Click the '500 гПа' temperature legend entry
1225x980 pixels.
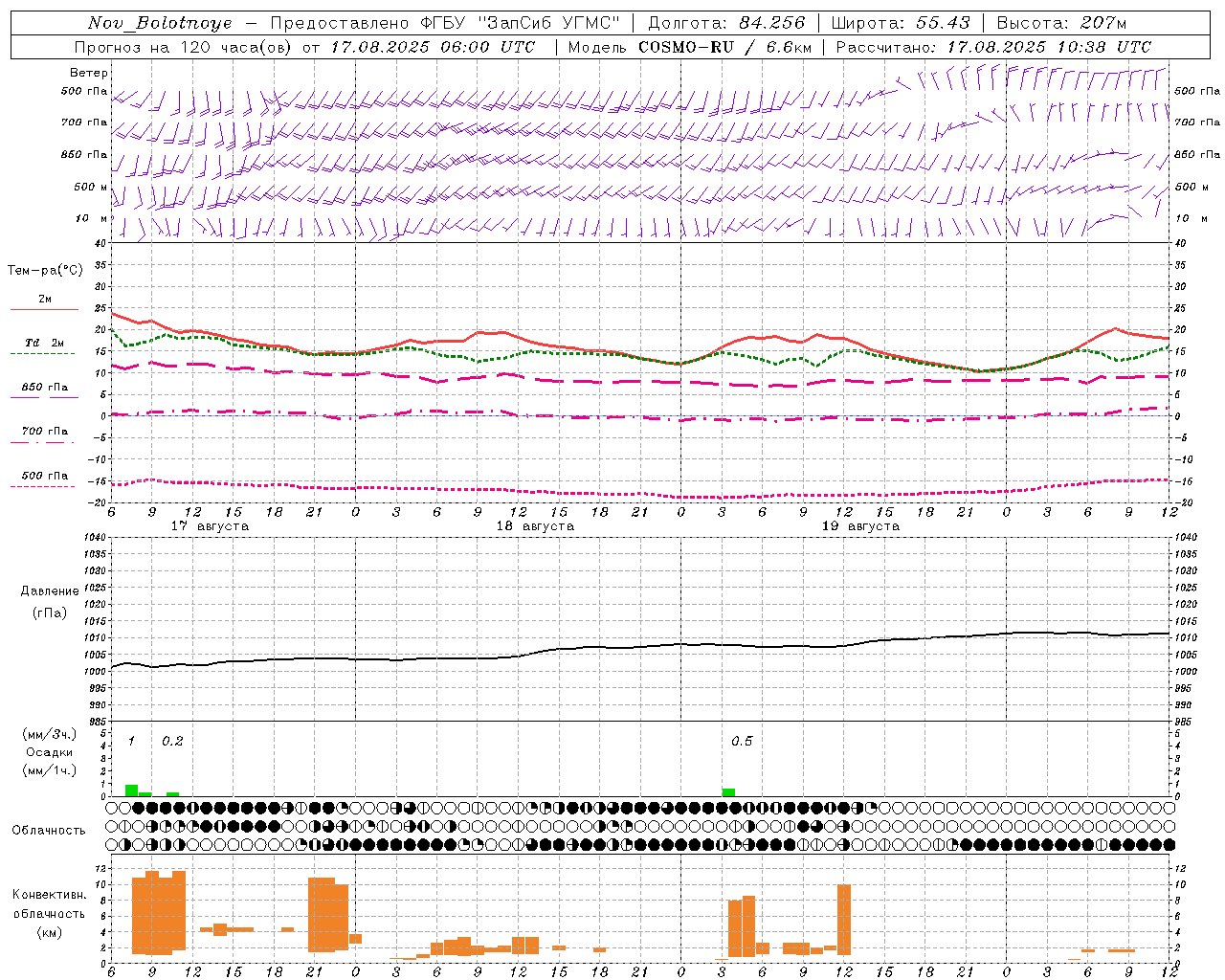pyautogui.click(x=45, y=476)
